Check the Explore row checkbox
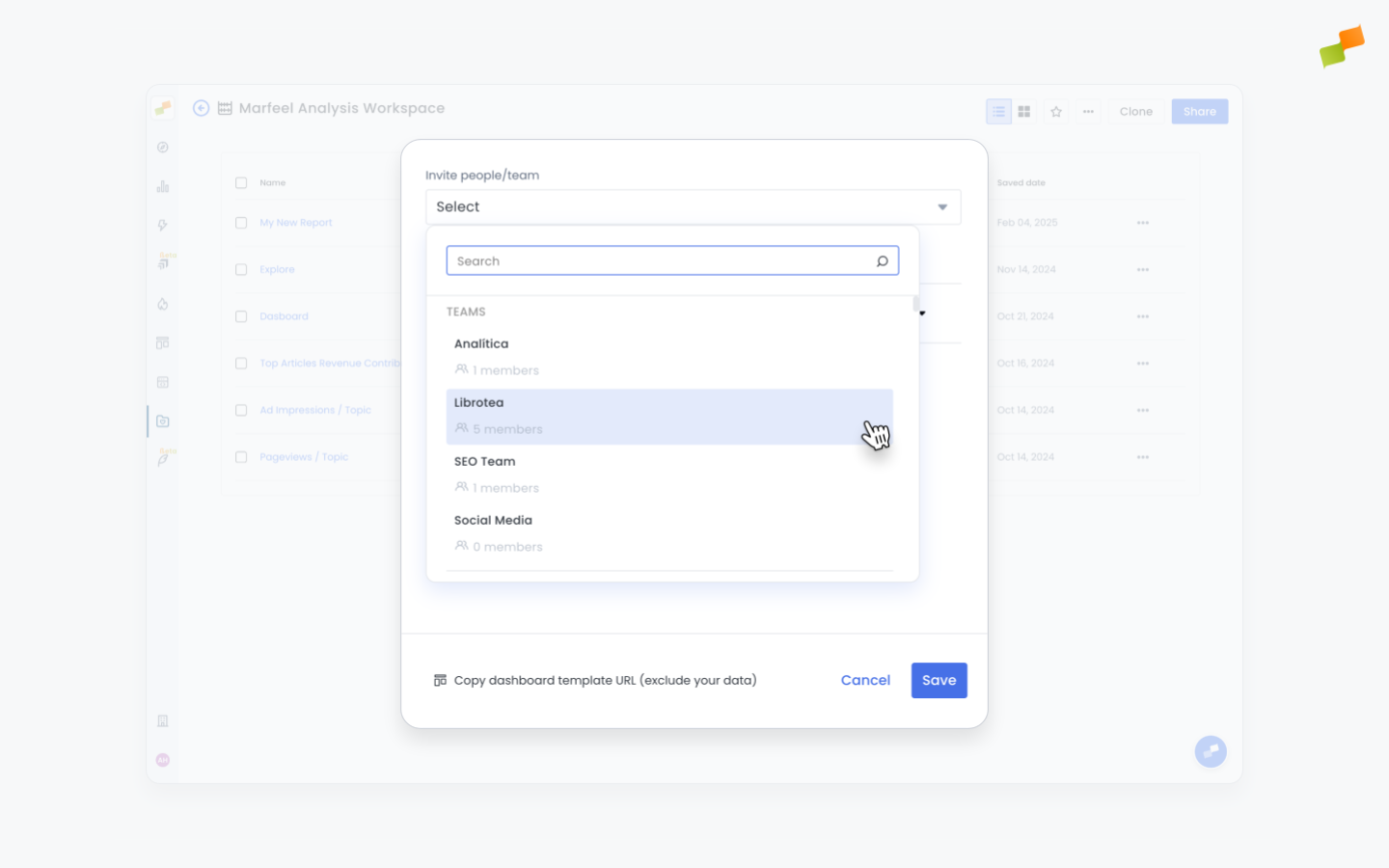 (x=240, y=269)
